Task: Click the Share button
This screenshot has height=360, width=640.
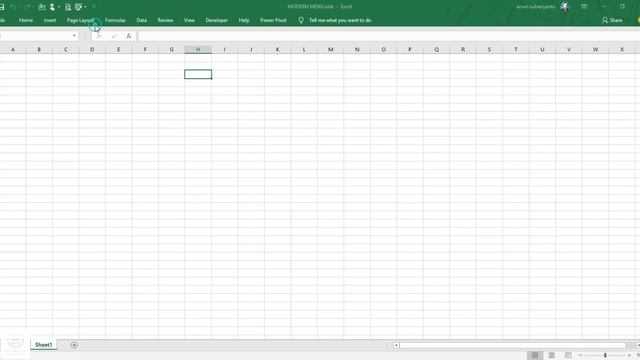Action: point(612,20)
